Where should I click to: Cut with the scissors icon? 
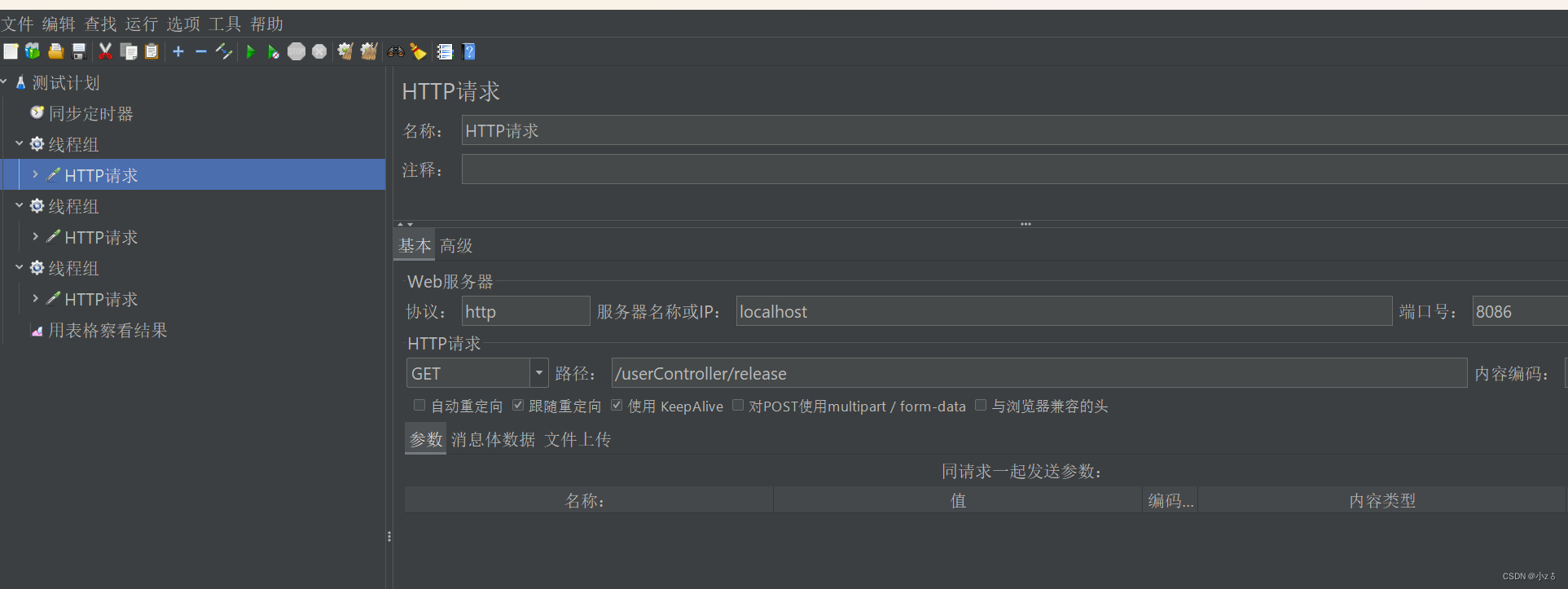[x=105, y=51]
